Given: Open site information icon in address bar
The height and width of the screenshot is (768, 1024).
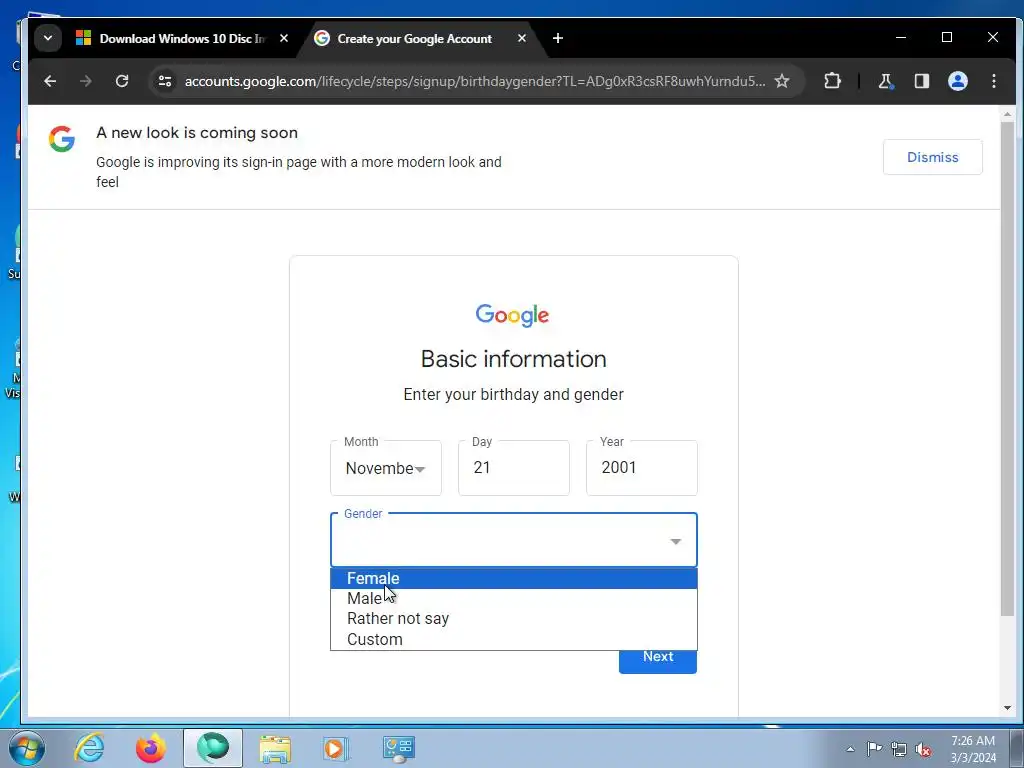Looking at the screenshot, I should tap(165, 81).
